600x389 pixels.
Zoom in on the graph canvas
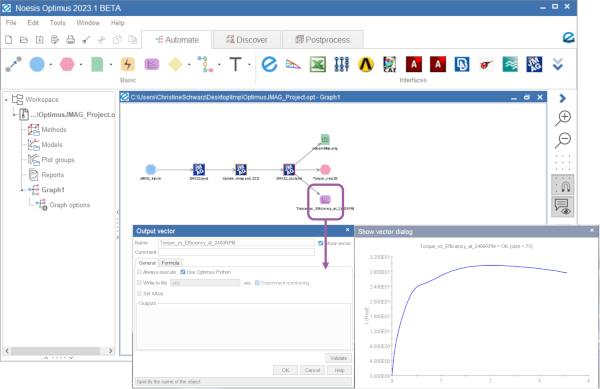[x=563, y=118]
